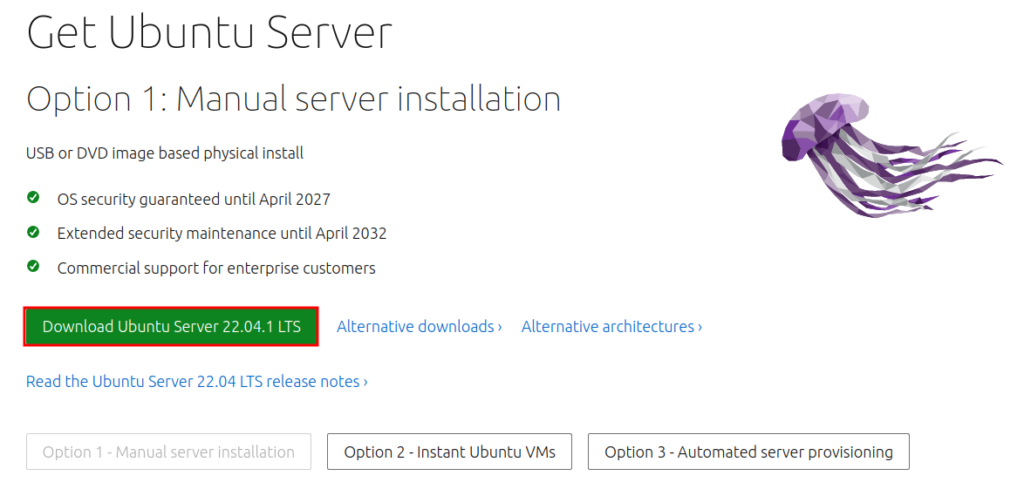This screenshot has height=496, width=1024.
Task: Click the USB or DVD image based install text
Action: click(164, 153)
